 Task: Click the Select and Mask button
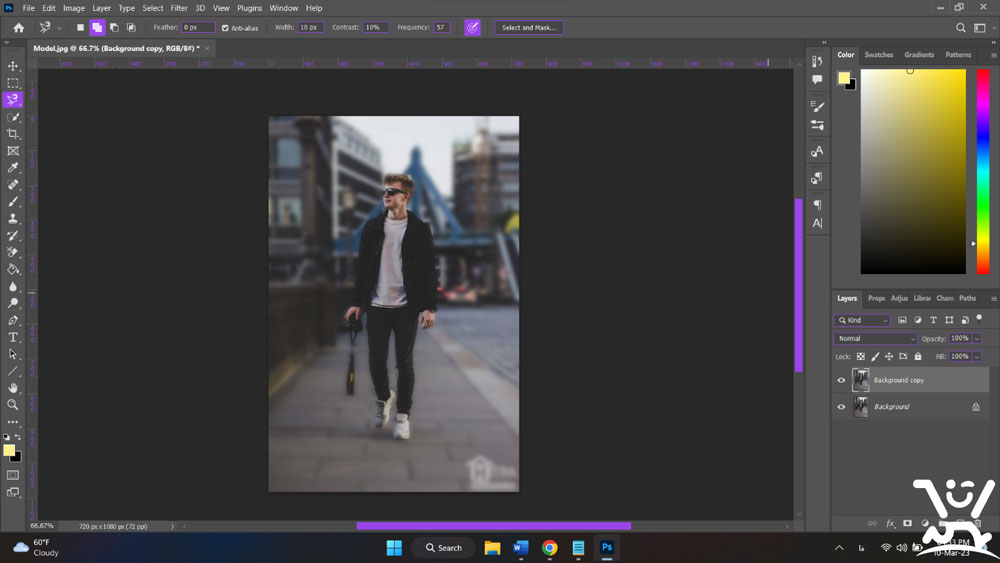coord(529,27)
